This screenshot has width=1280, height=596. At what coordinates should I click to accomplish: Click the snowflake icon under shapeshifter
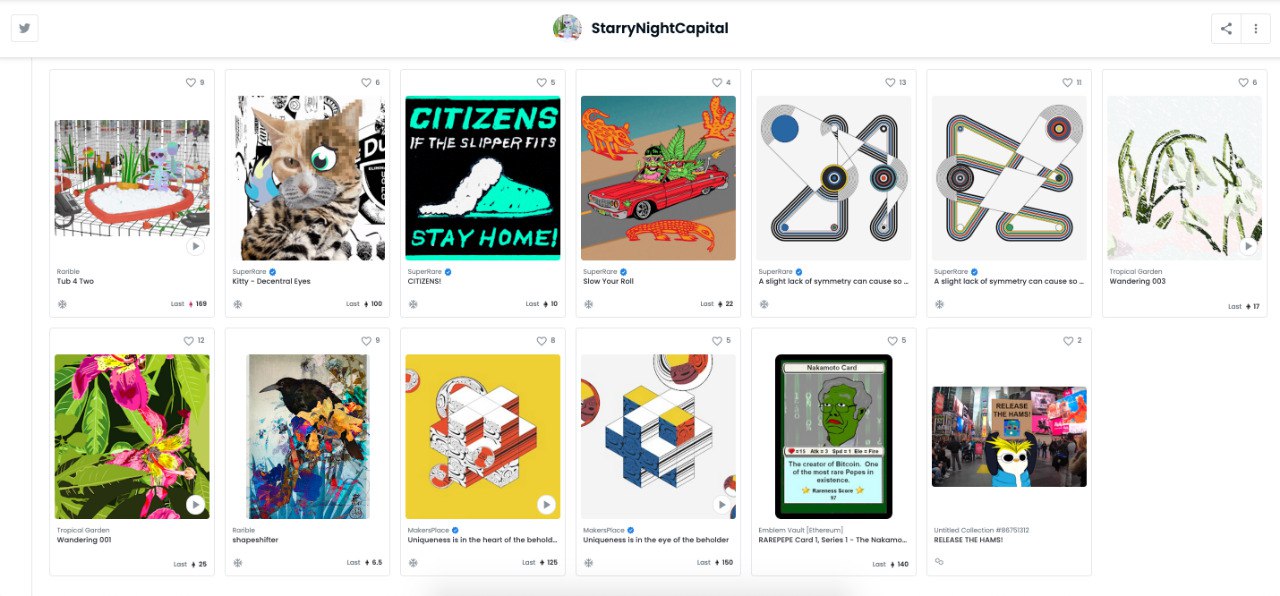238,562
